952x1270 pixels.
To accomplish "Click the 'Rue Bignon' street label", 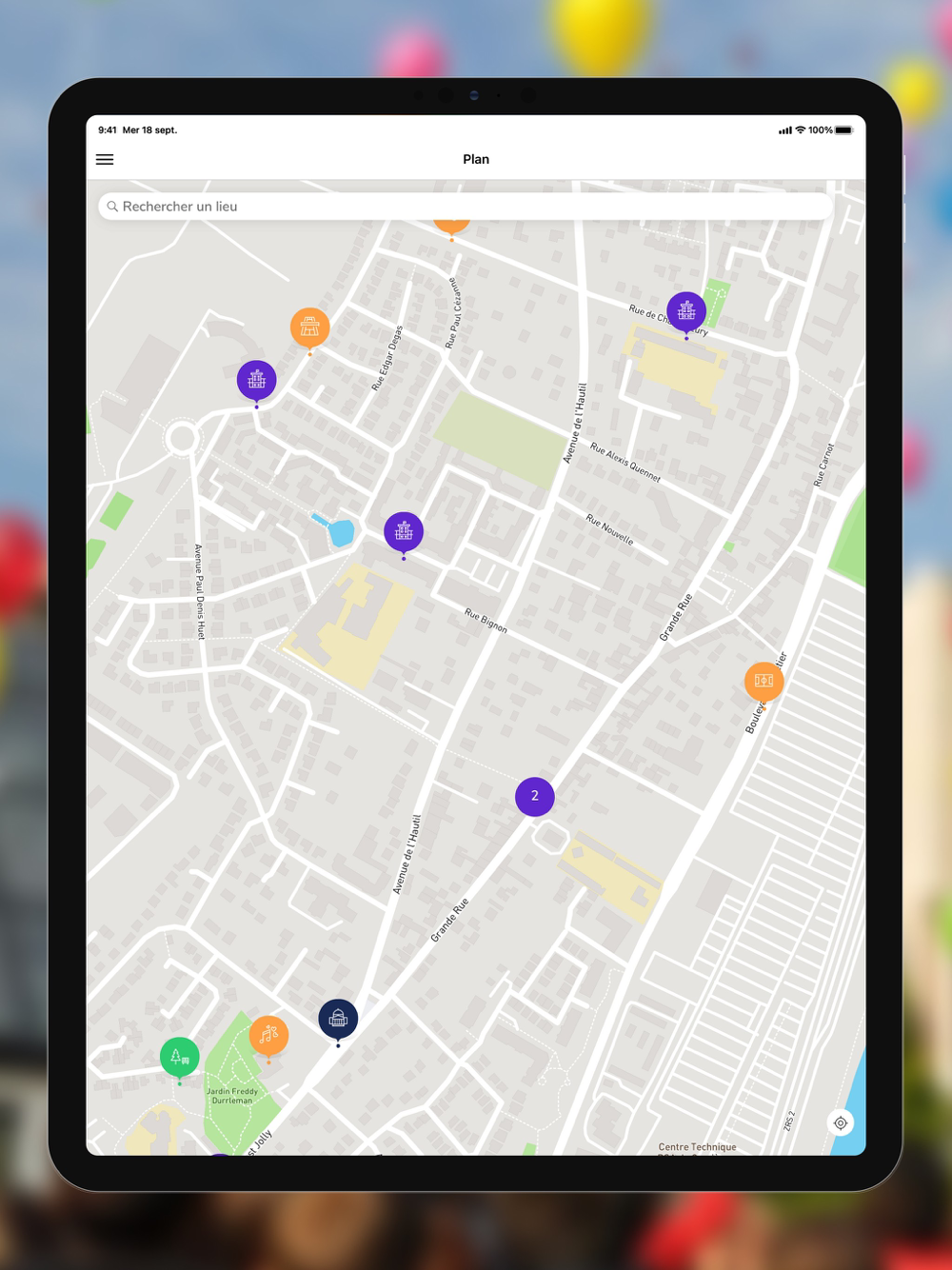I will pos(486,621).
